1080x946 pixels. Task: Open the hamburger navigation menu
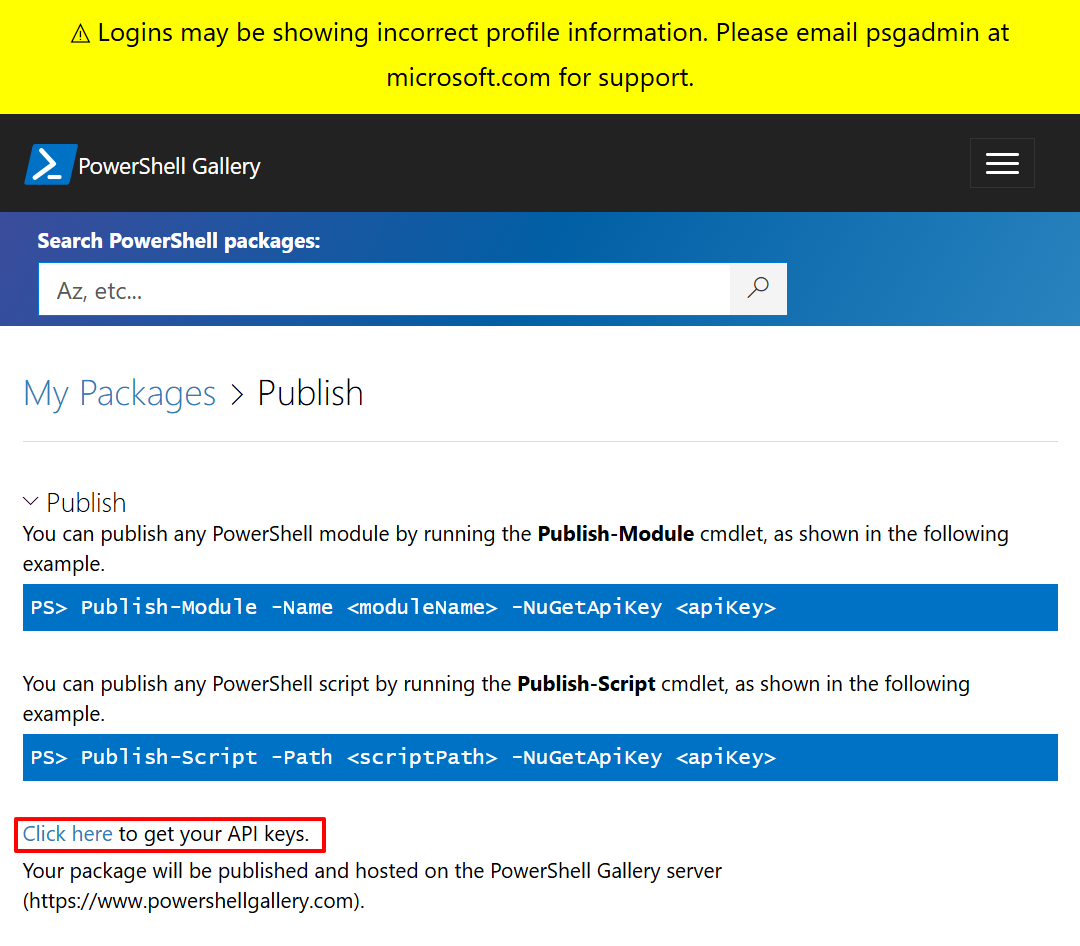pyautogui.click(x=1001, y=163)
